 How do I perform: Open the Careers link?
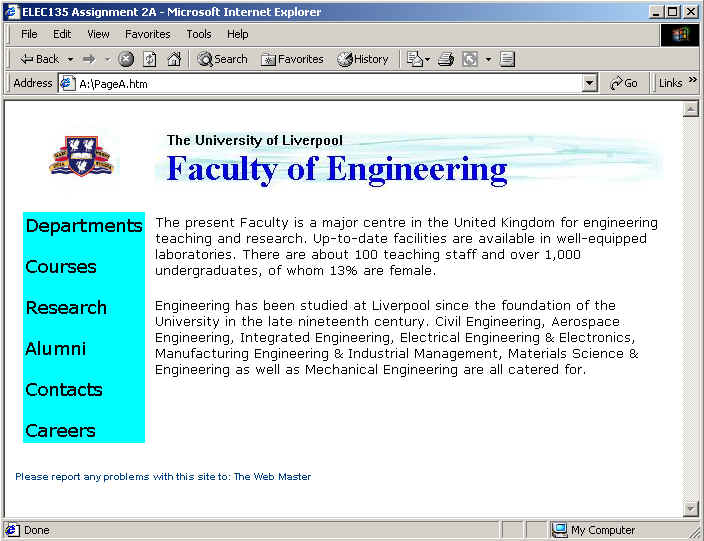pos(60,431)
